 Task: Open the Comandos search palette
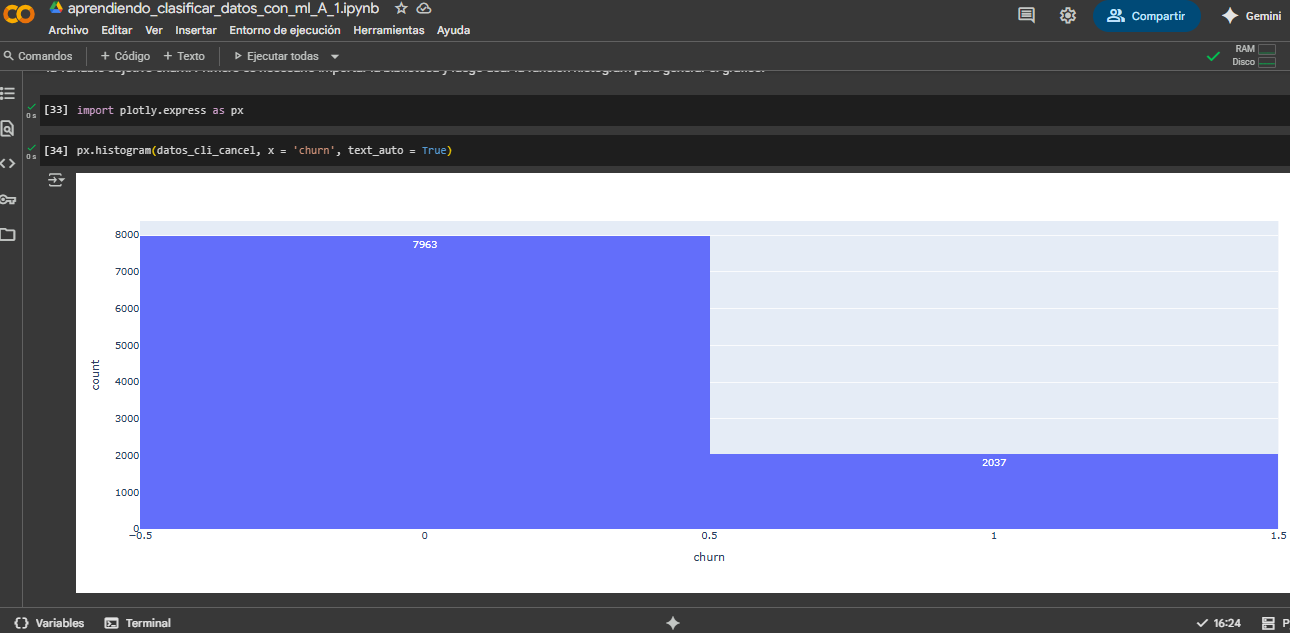pos(38,56)
